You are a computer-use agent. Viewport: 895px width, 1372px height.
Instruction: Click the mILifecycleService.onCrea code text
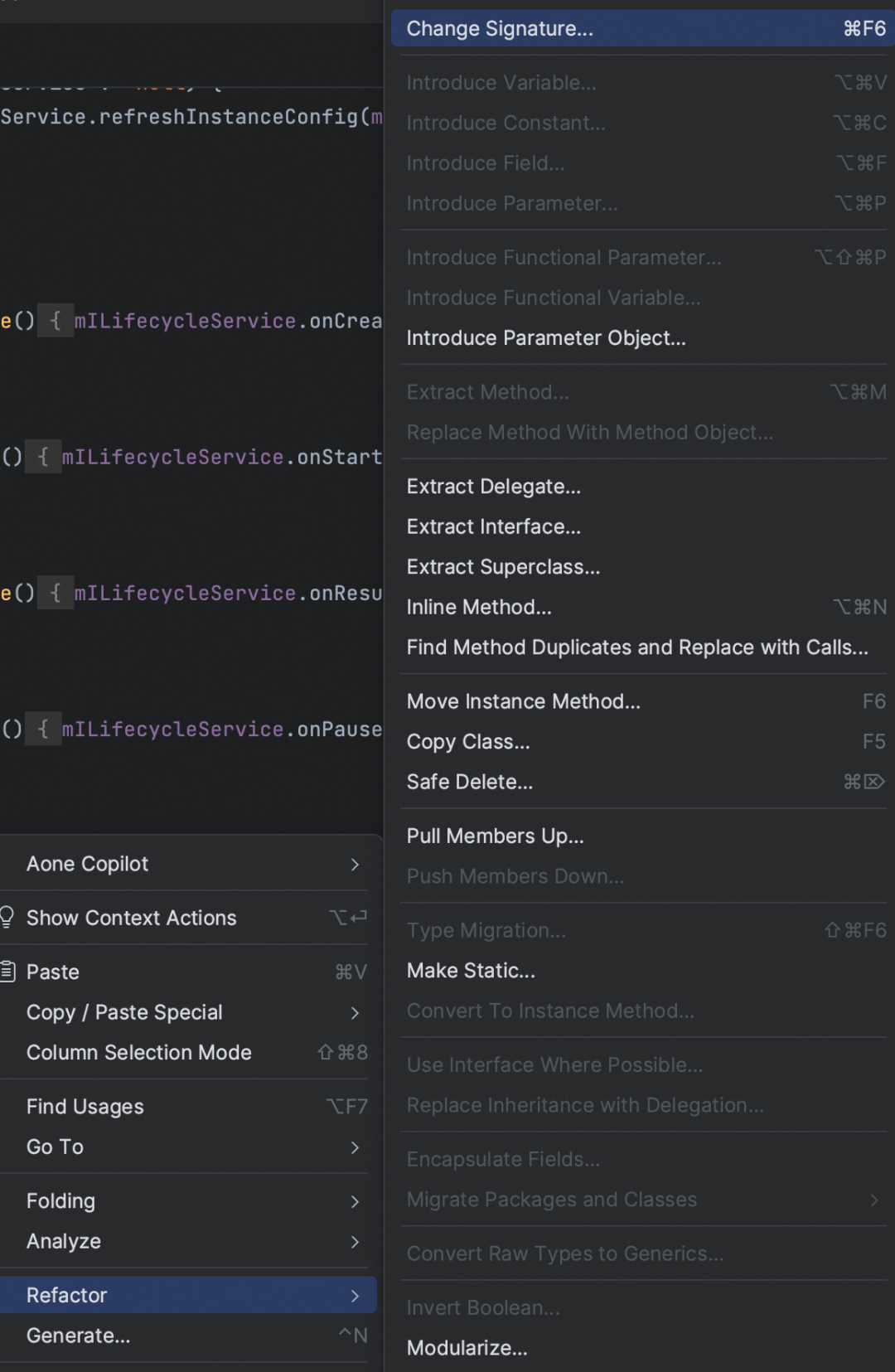pyautogui.click(x=229, y=321)
